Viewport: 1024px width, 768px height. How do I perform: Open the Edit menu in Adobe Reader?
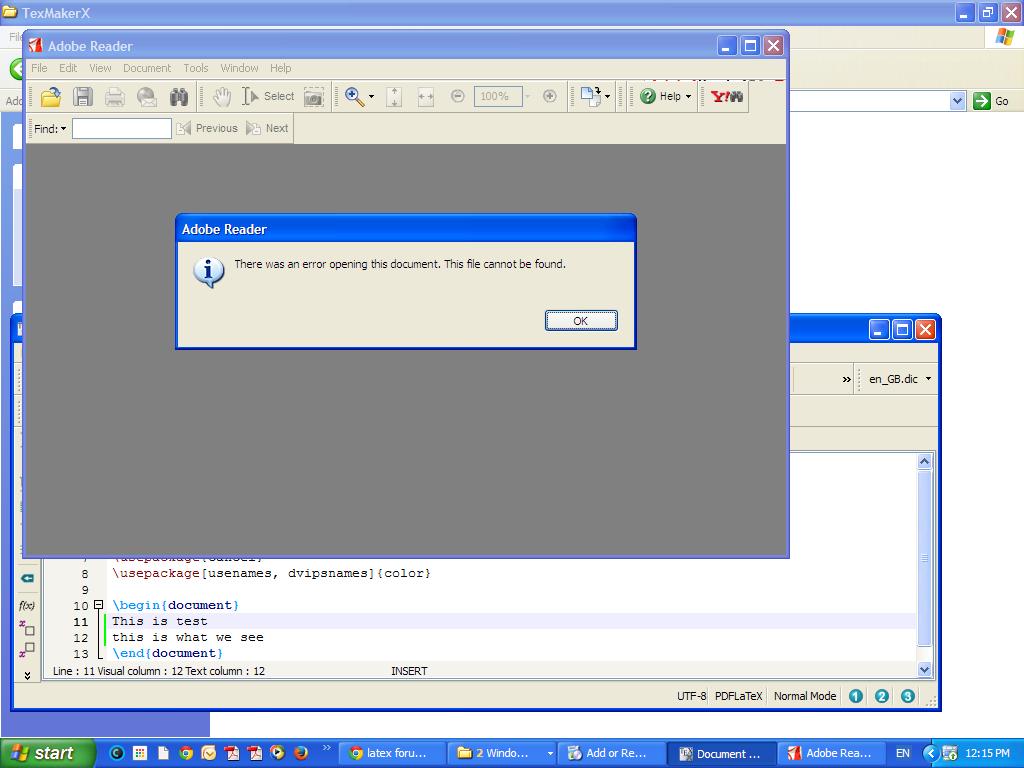click(x=68, y=68)
